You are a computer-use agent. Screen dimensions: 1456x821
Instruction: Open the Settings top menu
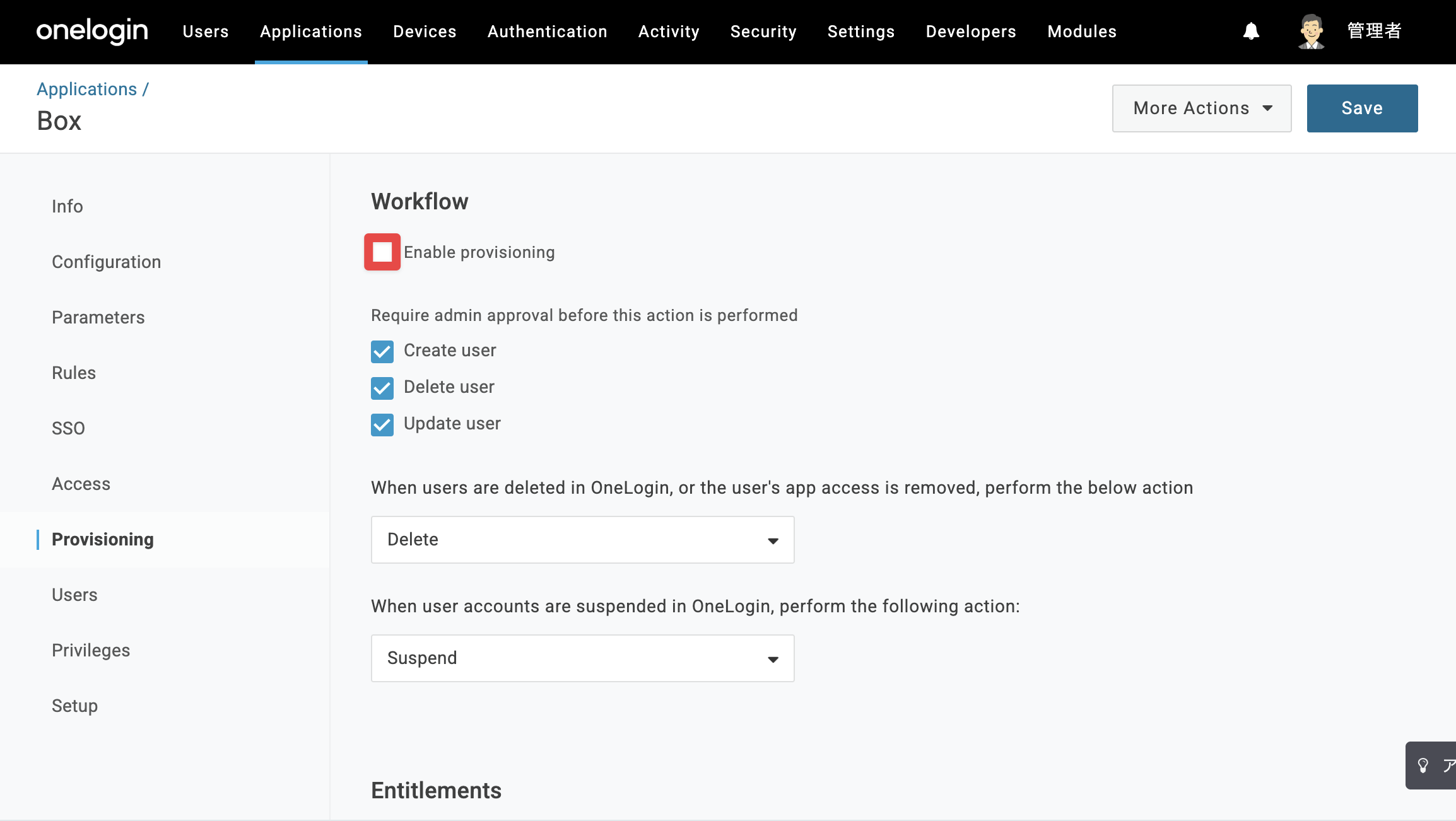[861, 32]
